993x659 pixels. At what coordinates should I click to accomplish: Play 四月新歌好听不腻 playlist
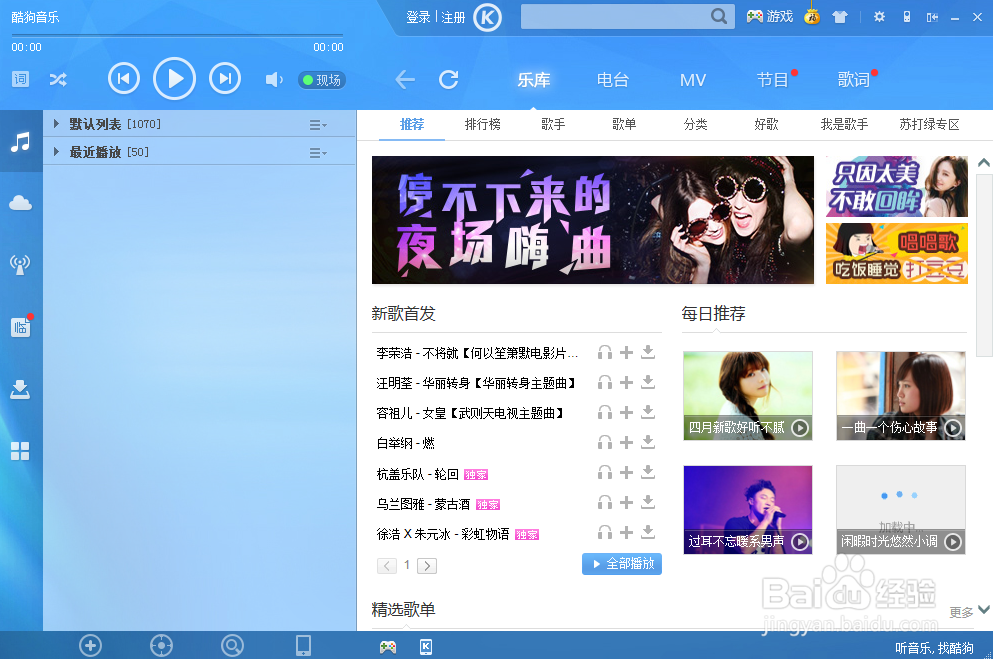[800, 428]
